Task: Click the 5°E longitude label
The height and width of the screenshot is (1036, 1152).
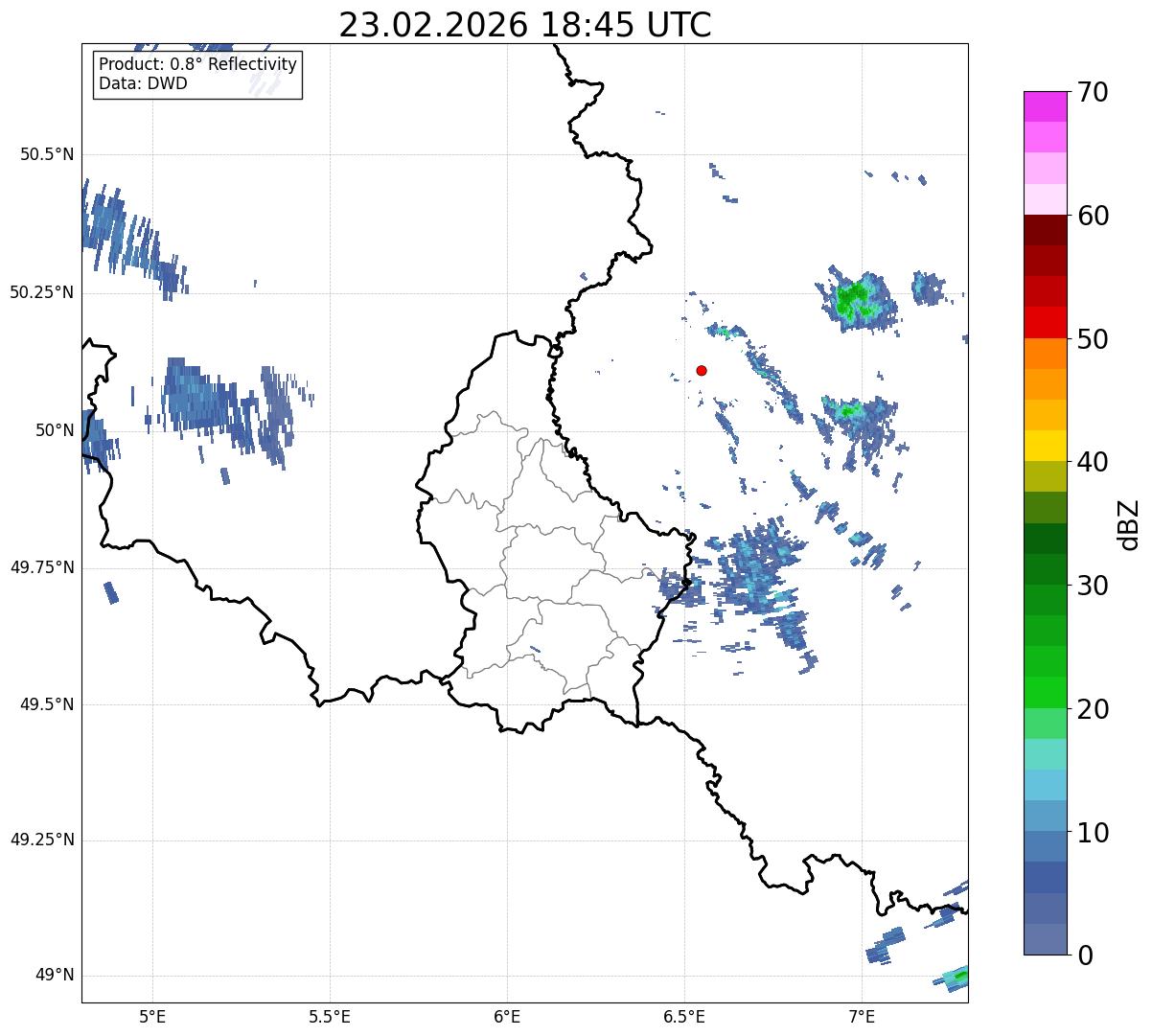Action: click(152, 1016)
